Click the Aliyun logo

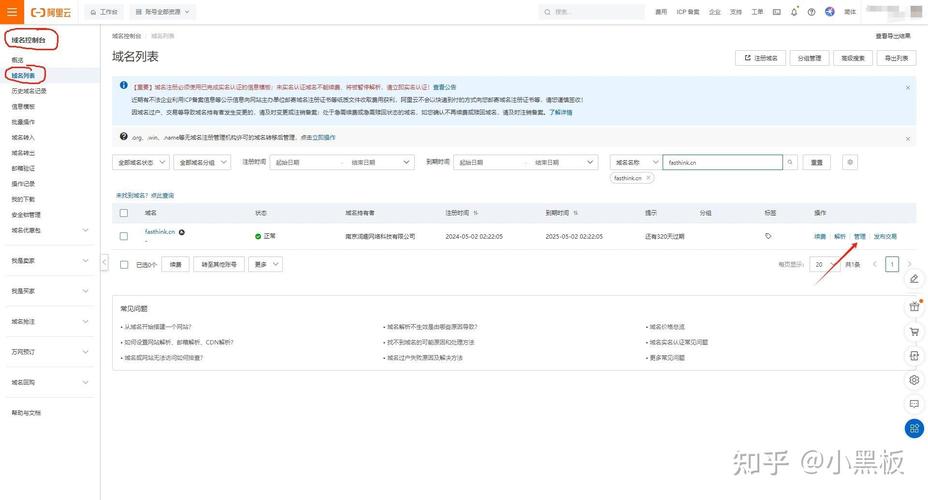pos(51,12)
